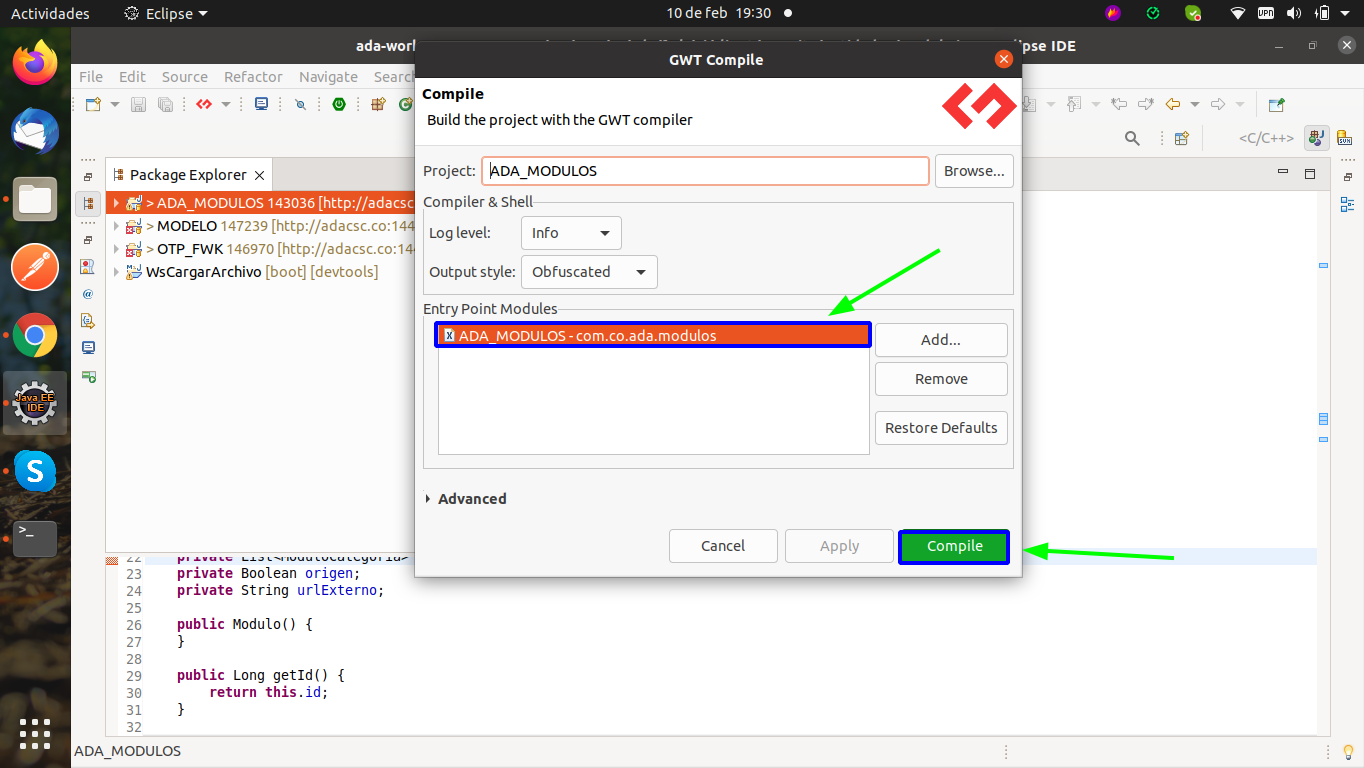Open the Log level dropdown
This screenshot has height=768, width=1364.
(x=571, y=233)
